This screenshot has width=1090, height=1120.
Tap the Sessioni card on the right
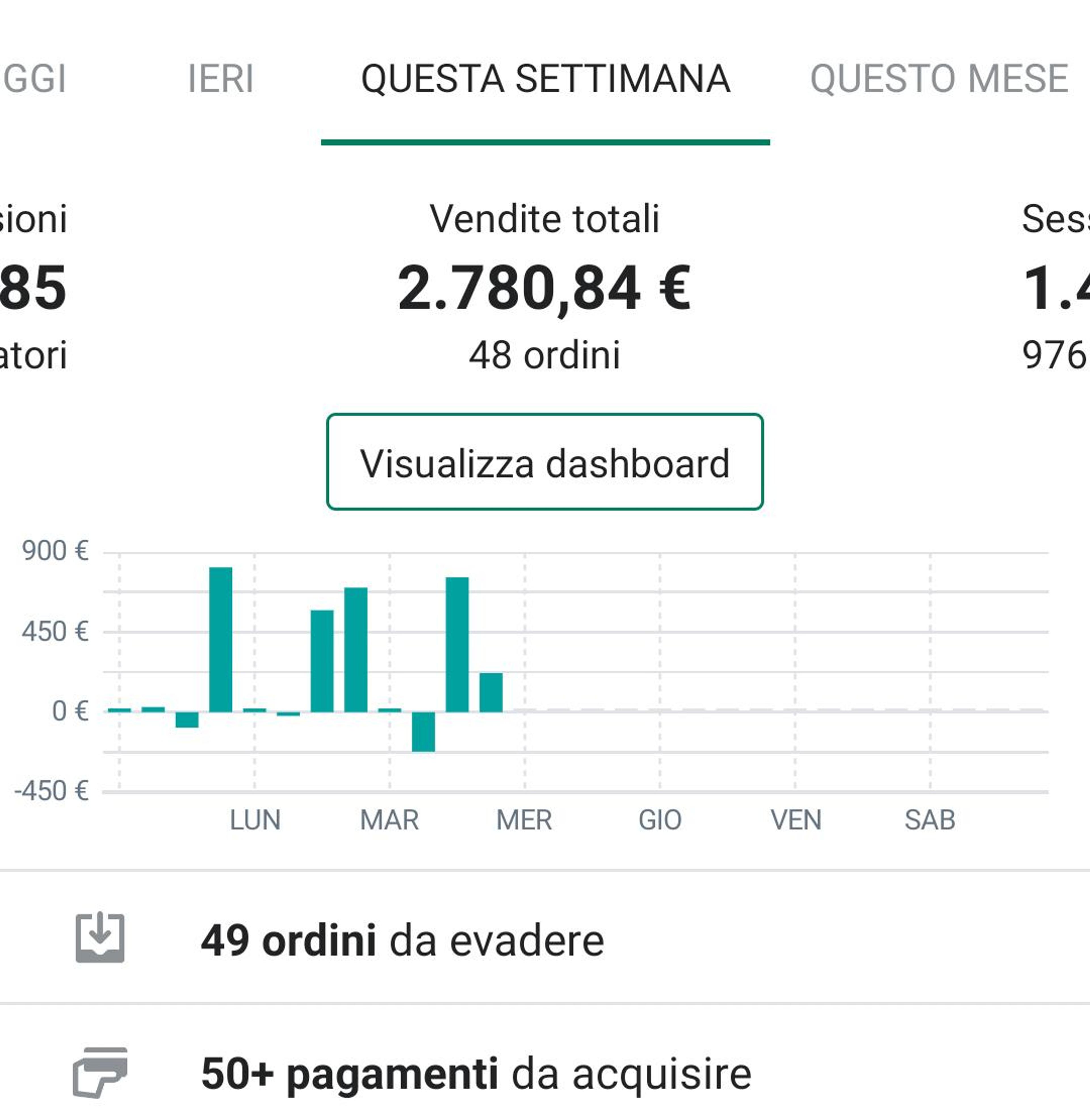point(1056,286)
